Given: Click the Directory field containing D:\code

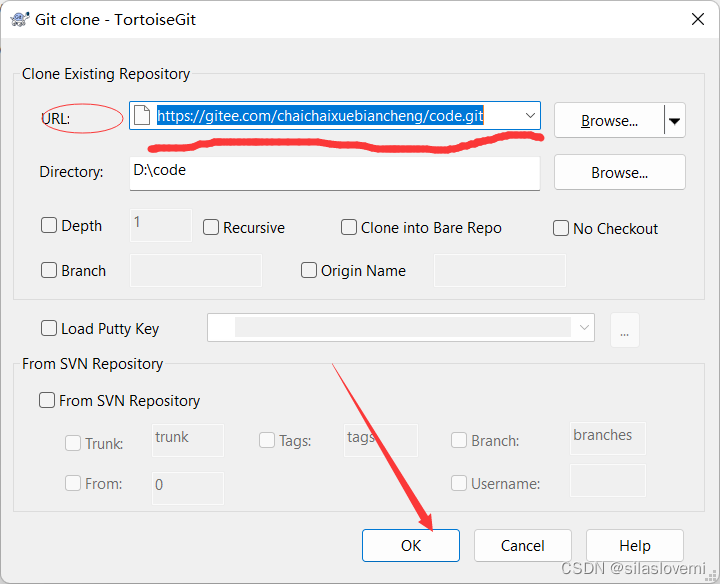Looking at the screenshot, I should (x=335, y=173).
